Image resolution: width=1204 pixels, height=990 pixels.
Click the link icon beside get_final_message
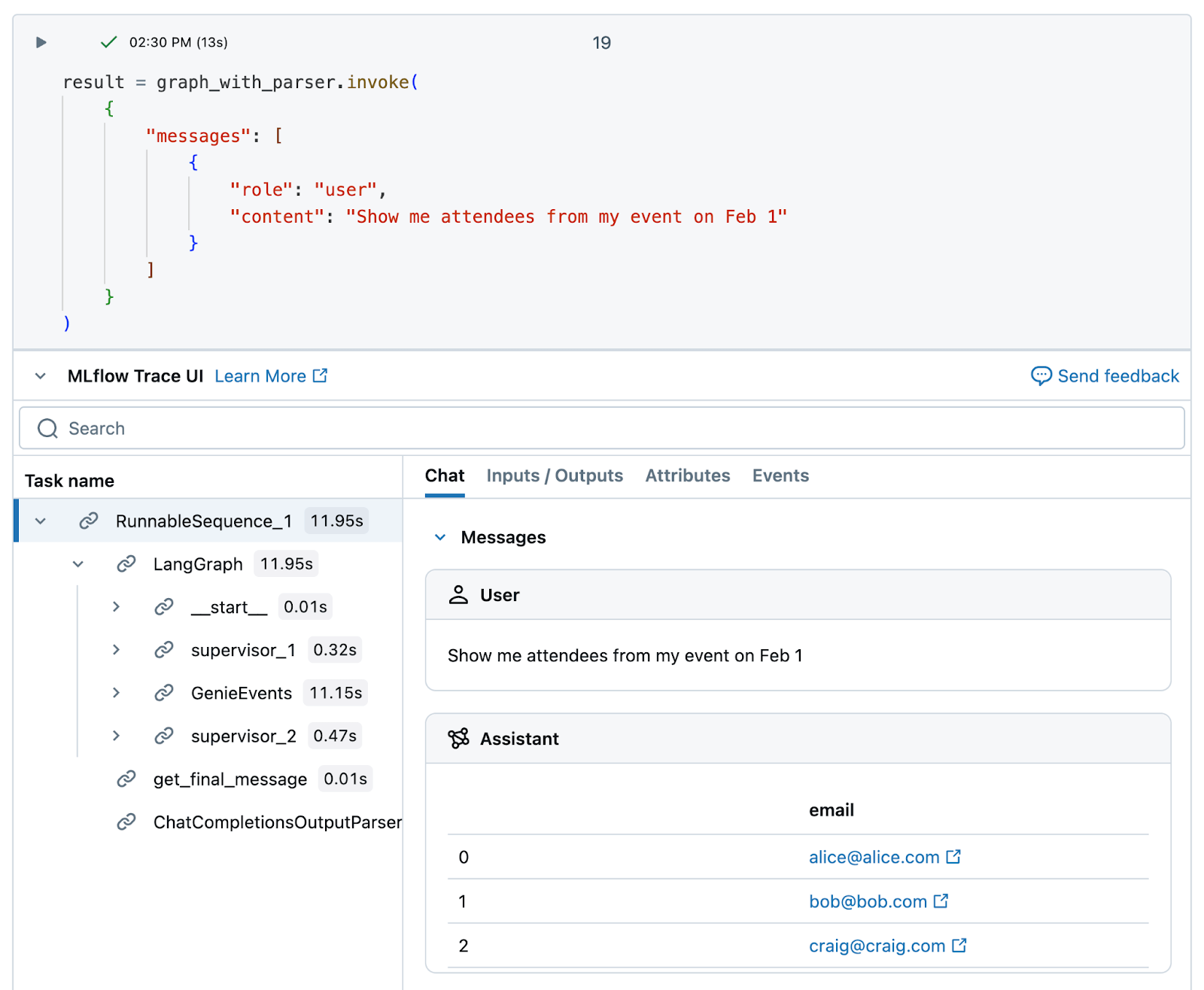126,779
